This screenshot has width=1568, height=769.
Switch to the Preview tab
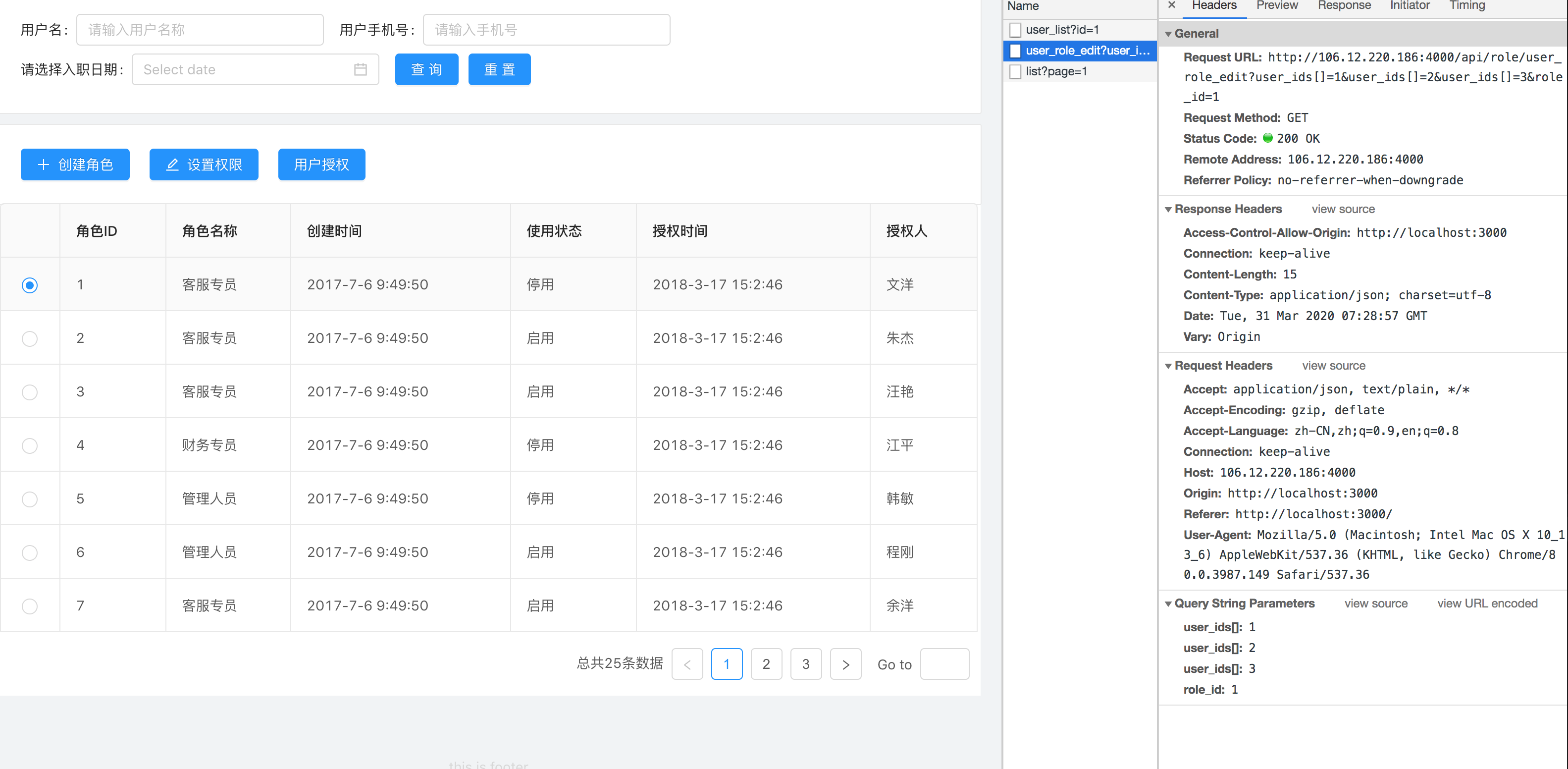click(1277, 5)
